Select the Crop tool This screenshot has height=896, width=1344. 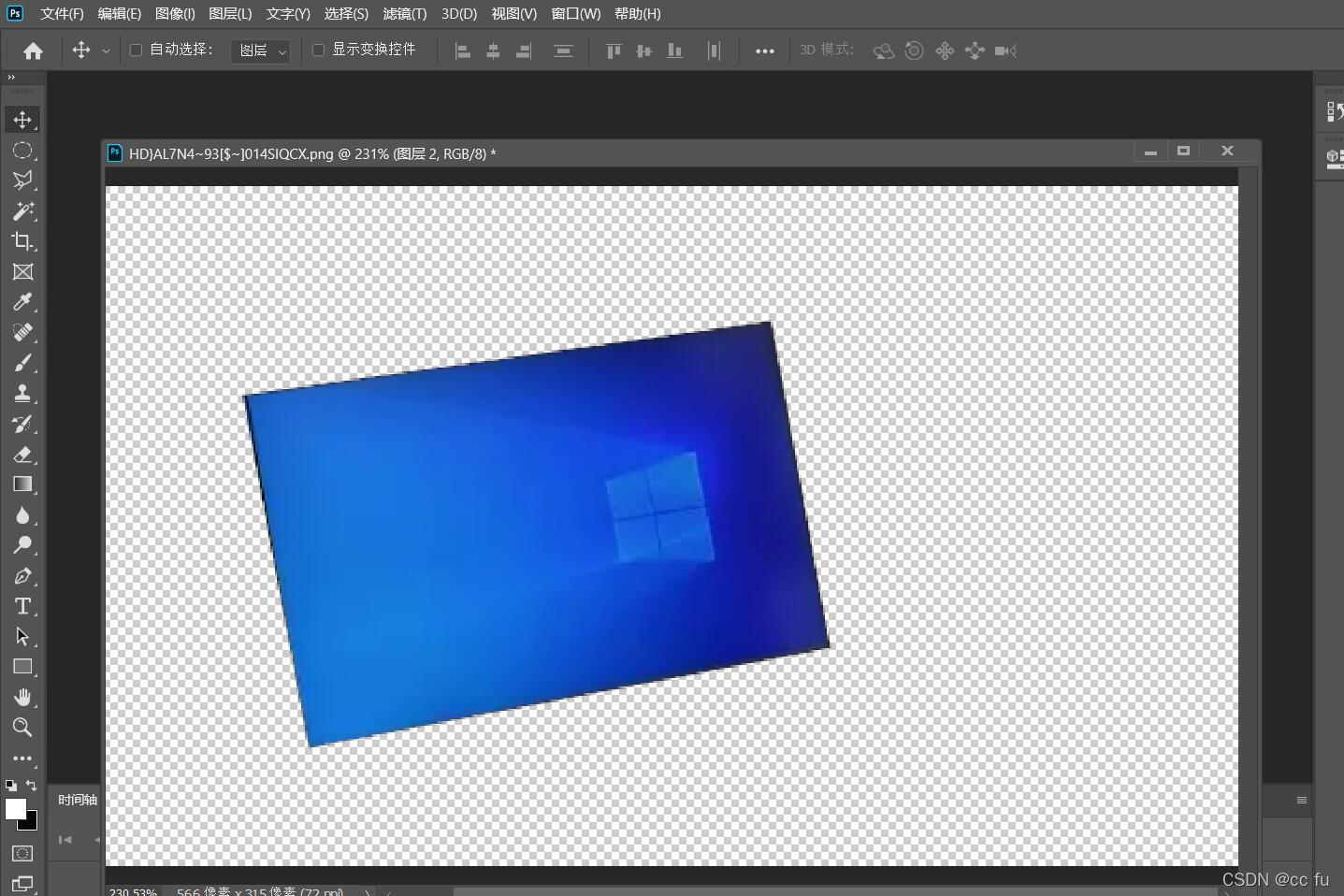[x=22, y=241]
